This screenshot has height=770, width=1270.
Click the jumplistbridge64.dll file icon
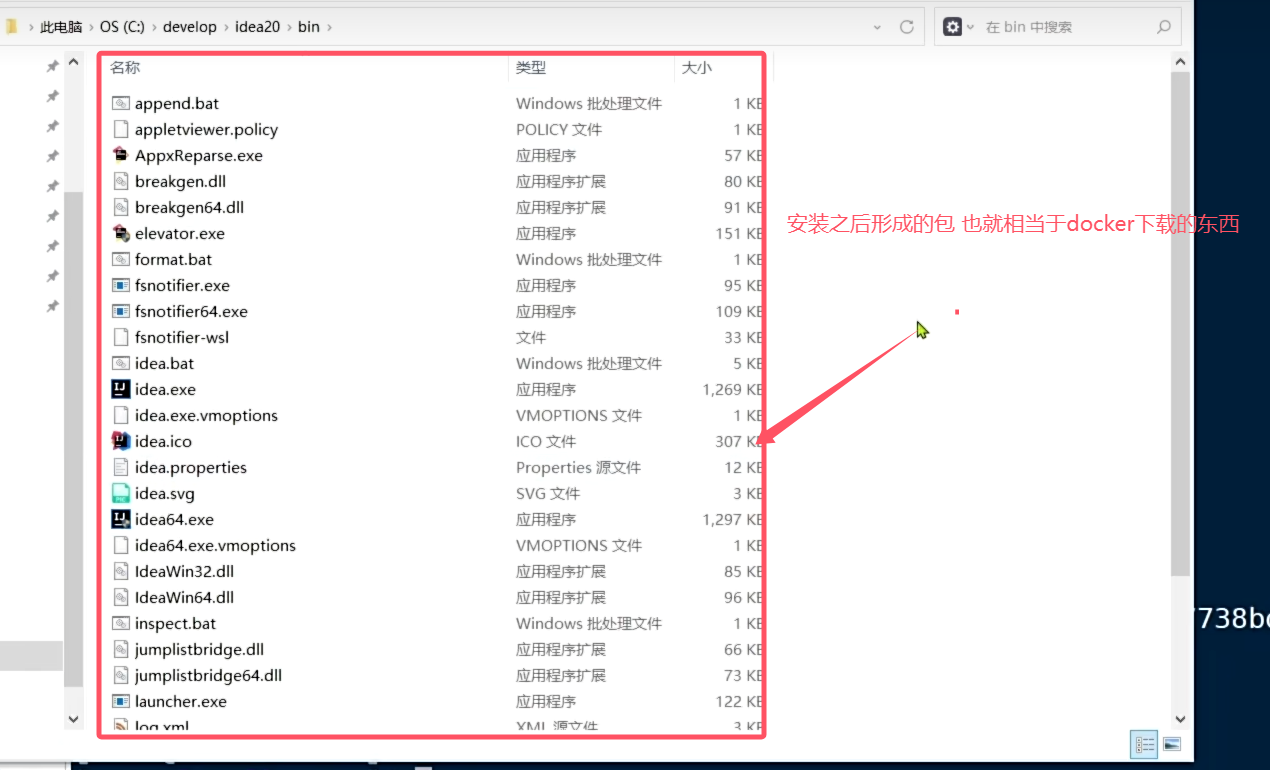(121, 675)
